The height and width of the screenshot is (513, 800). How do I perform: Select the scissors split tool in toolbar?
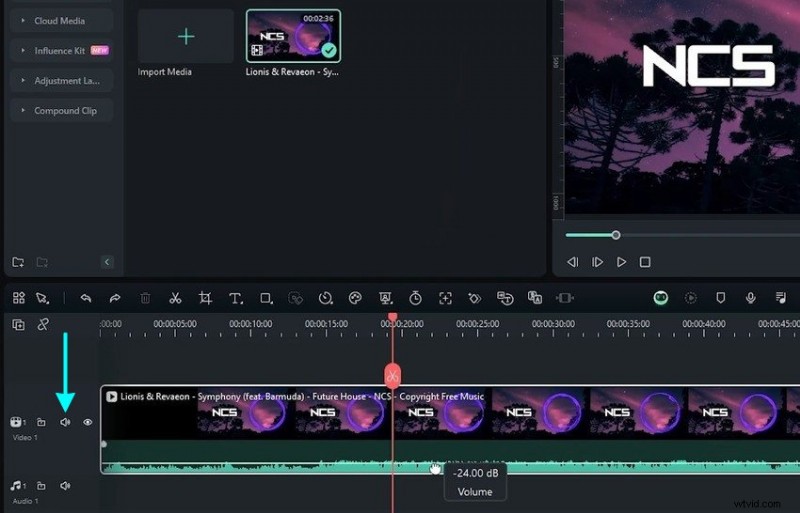coord(175,298)
